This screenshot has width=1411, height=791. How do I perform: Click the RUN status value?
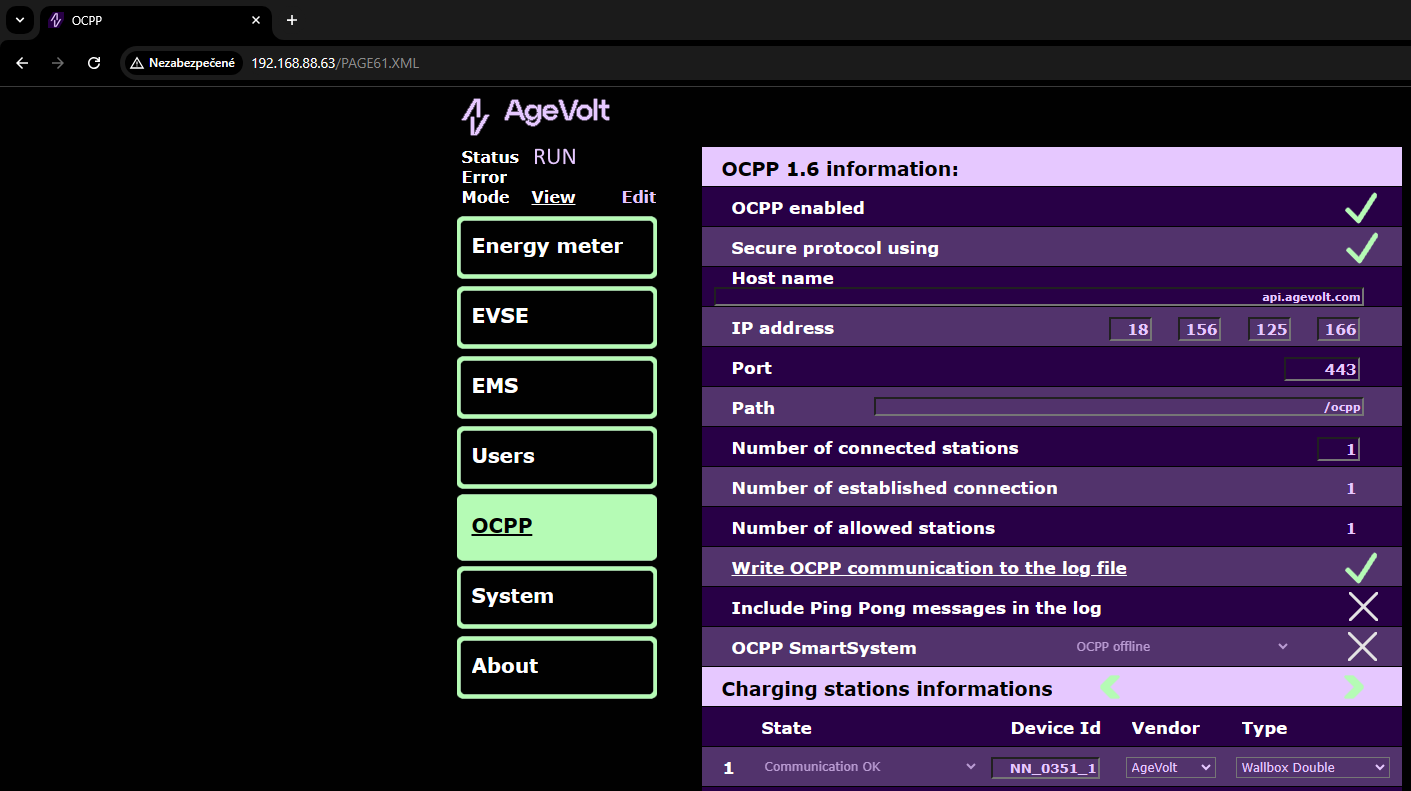click(x=555, y=157)
